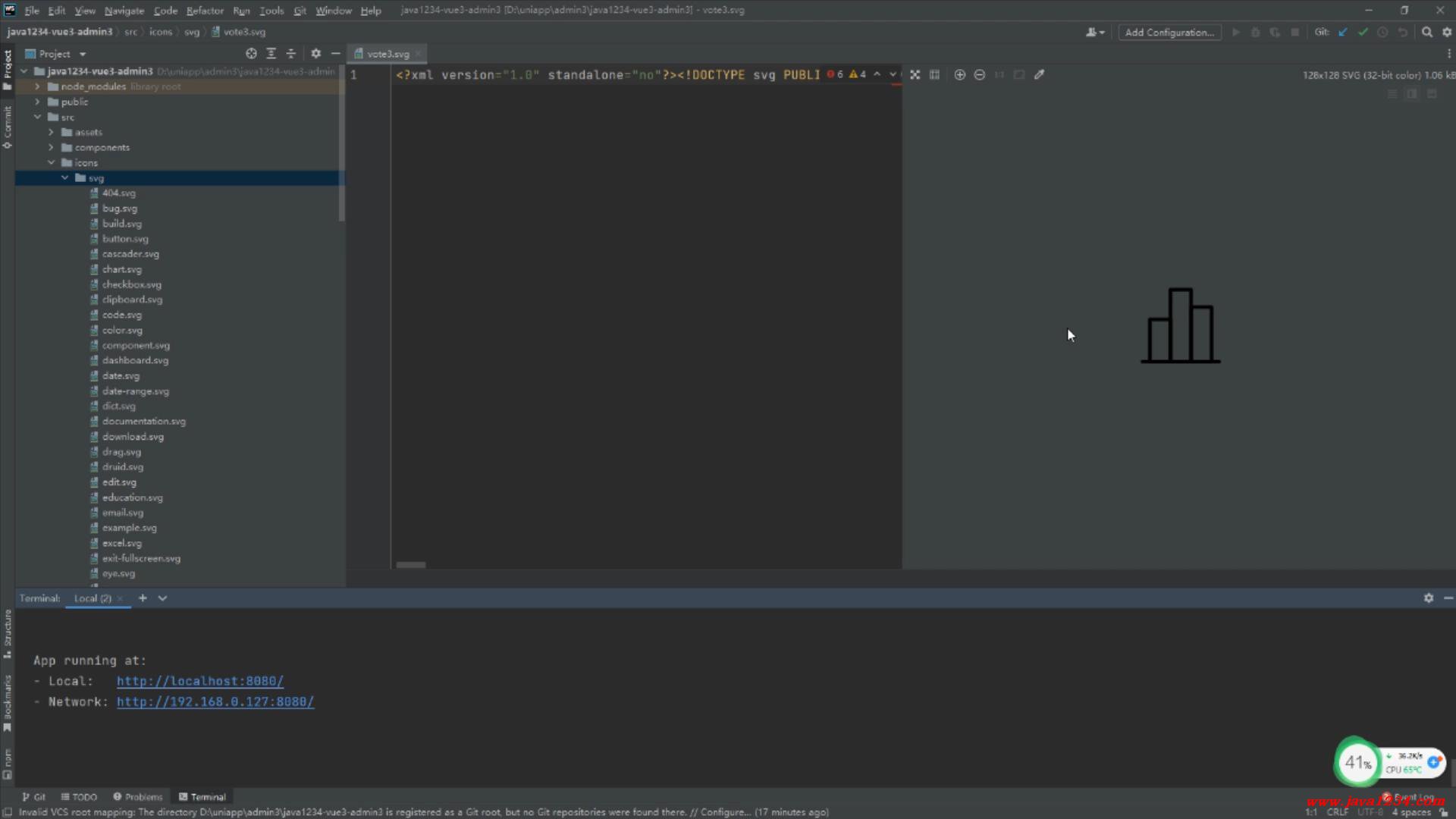The width and height of the screenshot is (1456, 819).
Task: Open Git tool window button
Action: coord(34,797)
